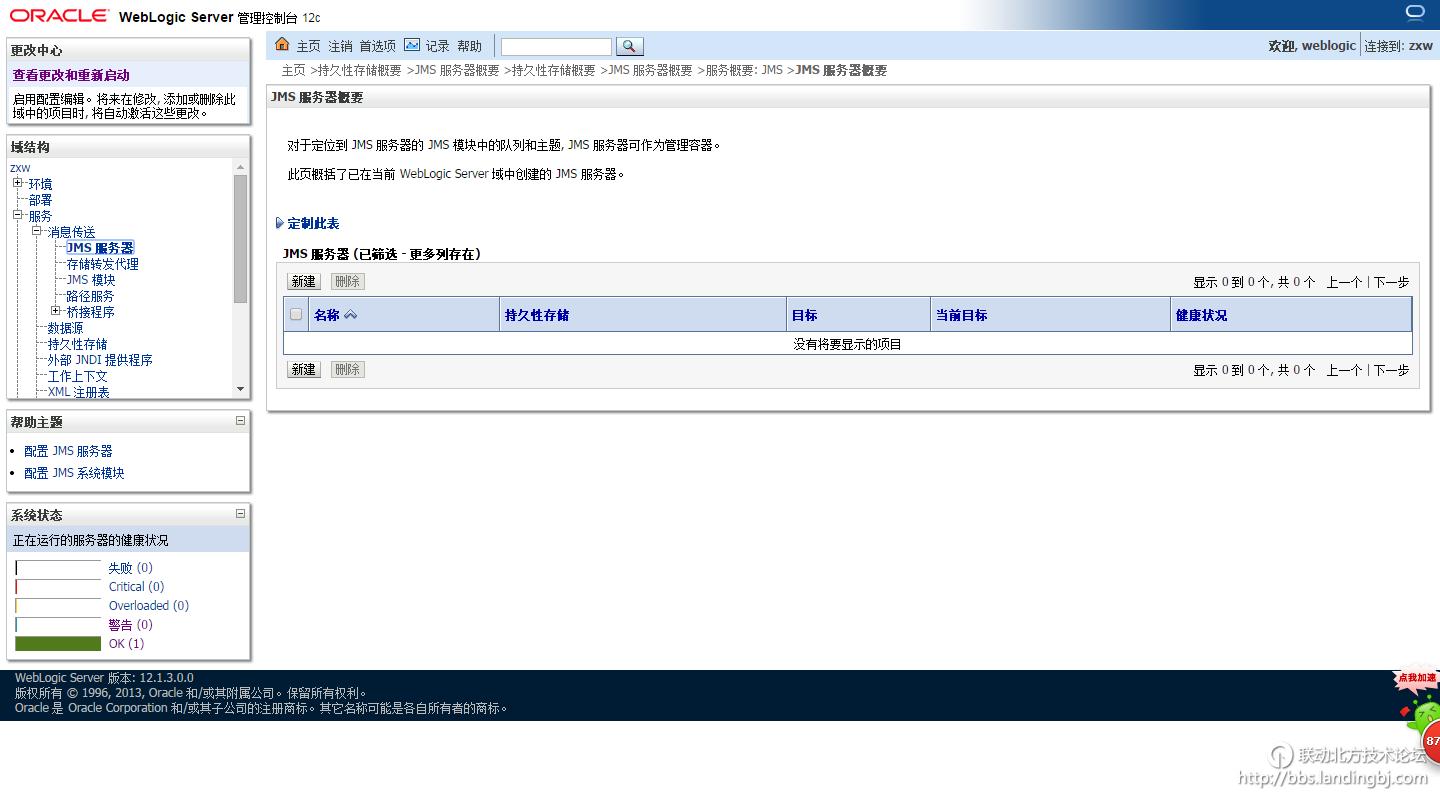1440x799 pixels.
Task: Click the green OK health bar
Action: (x=57, y=643)
